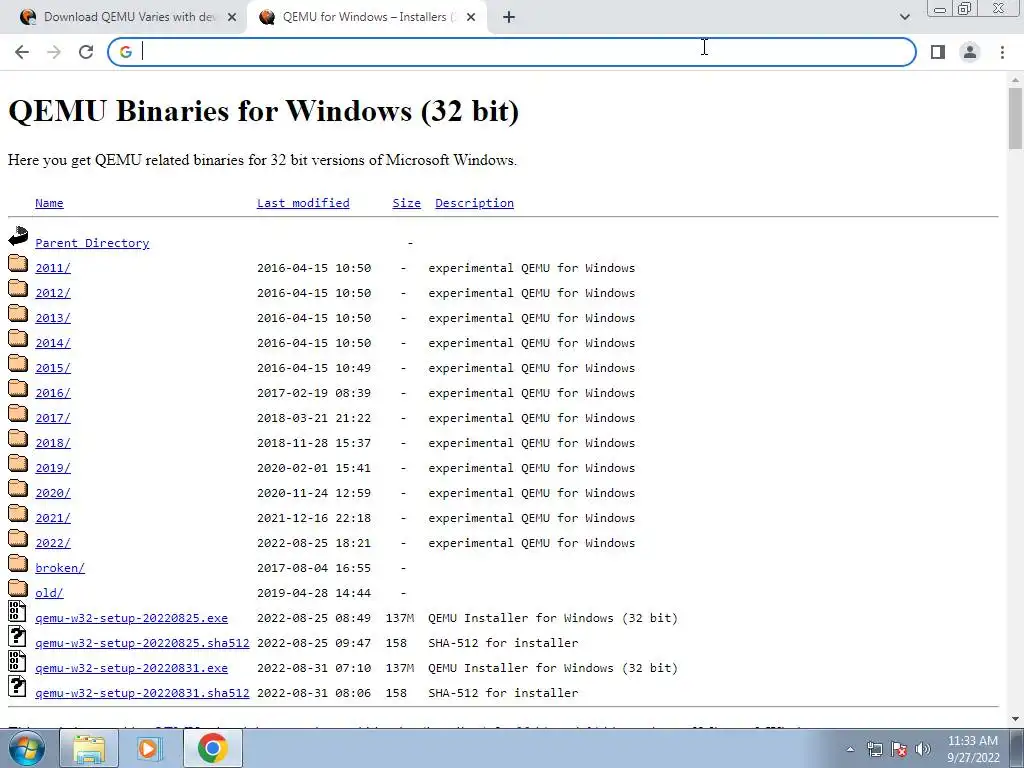The height and width of the screenshot is (768, 1024).
Task: Click the network tray icon
Action: [x=874, y=749]
